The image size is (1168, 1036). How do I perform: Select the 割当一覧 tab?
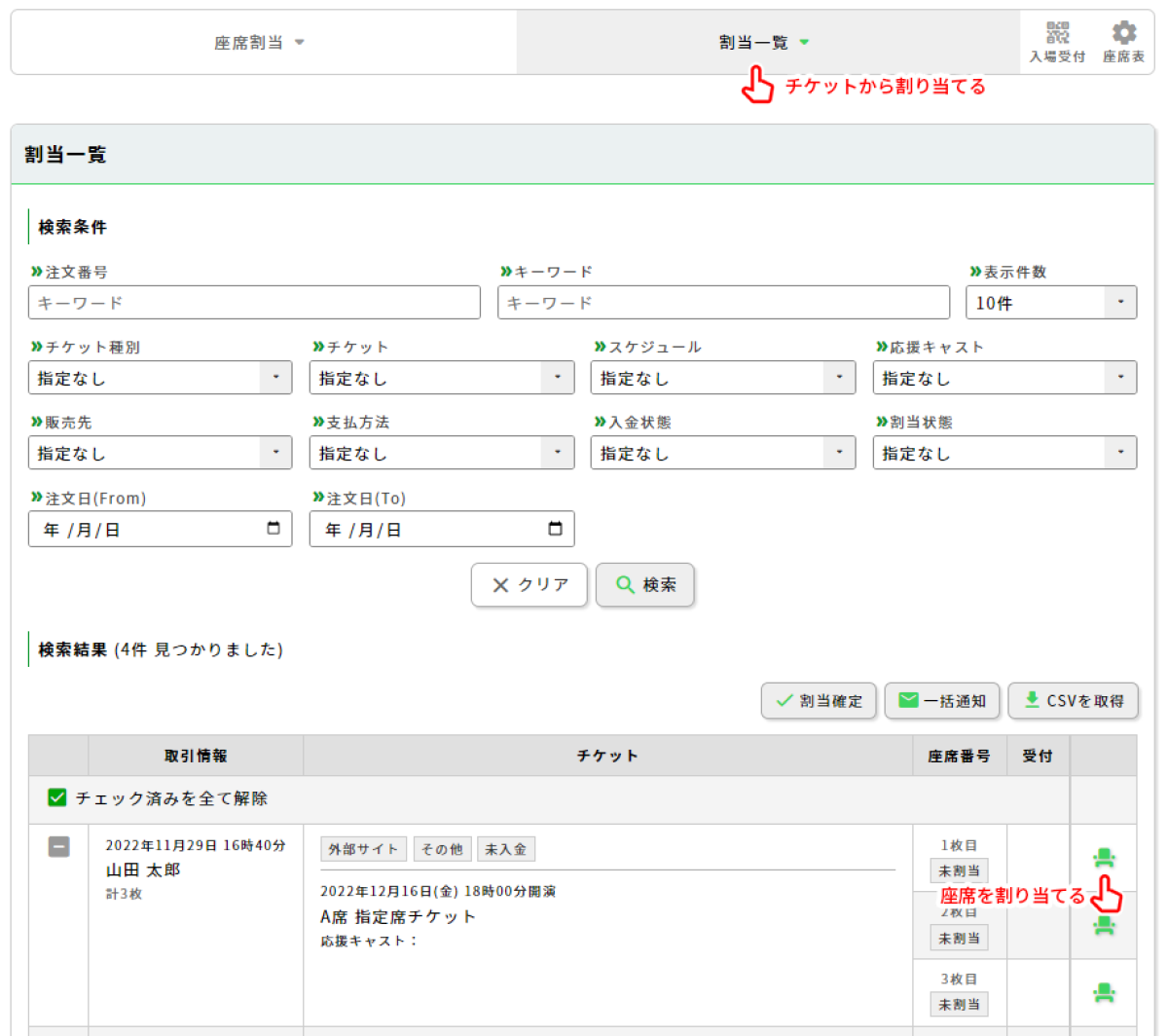pos(764,43)
